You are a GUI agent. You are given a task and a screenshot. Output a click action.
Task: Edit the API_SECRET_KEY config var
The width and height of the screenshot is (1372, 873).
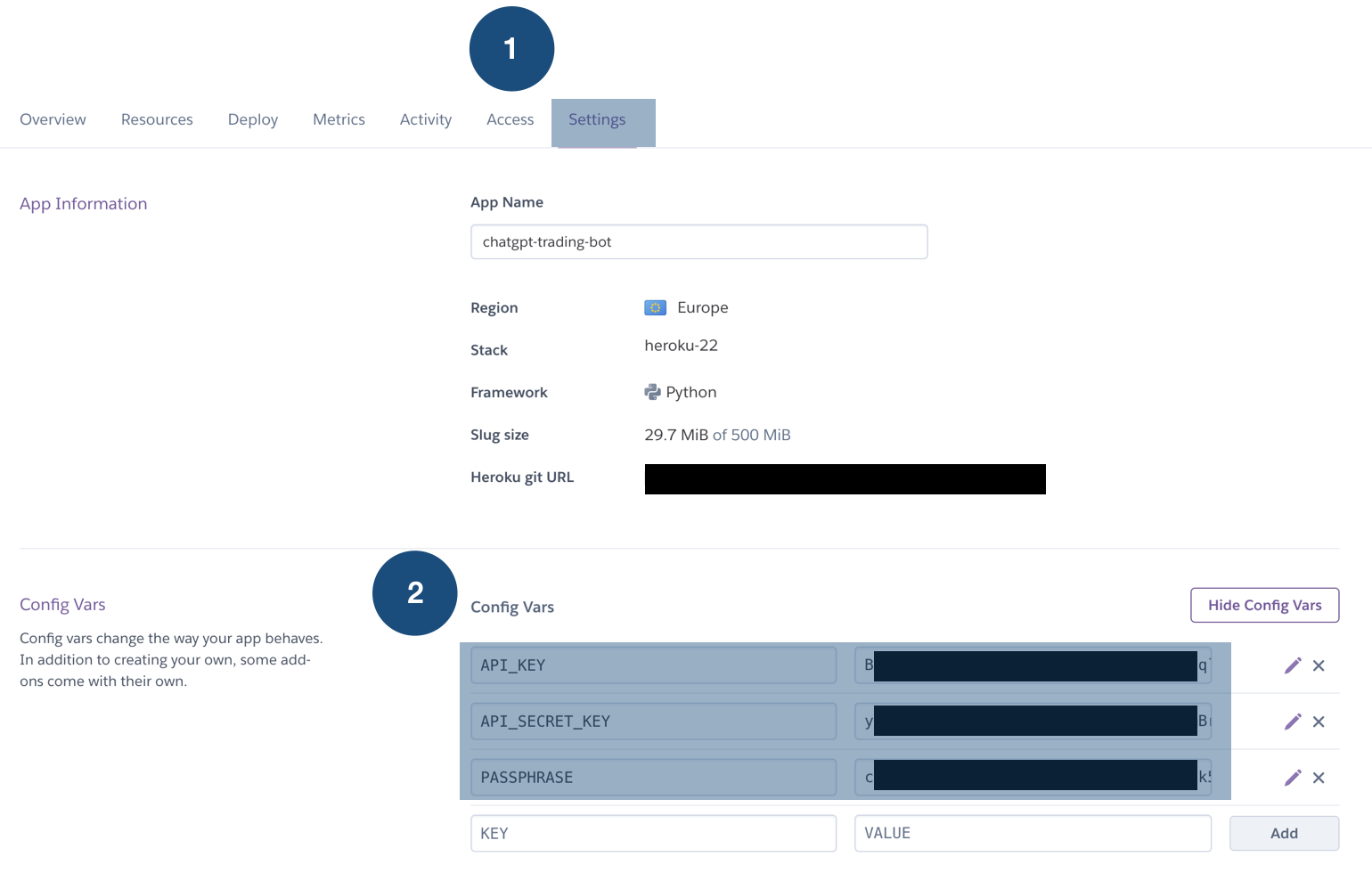click(x=1293, y=721)
